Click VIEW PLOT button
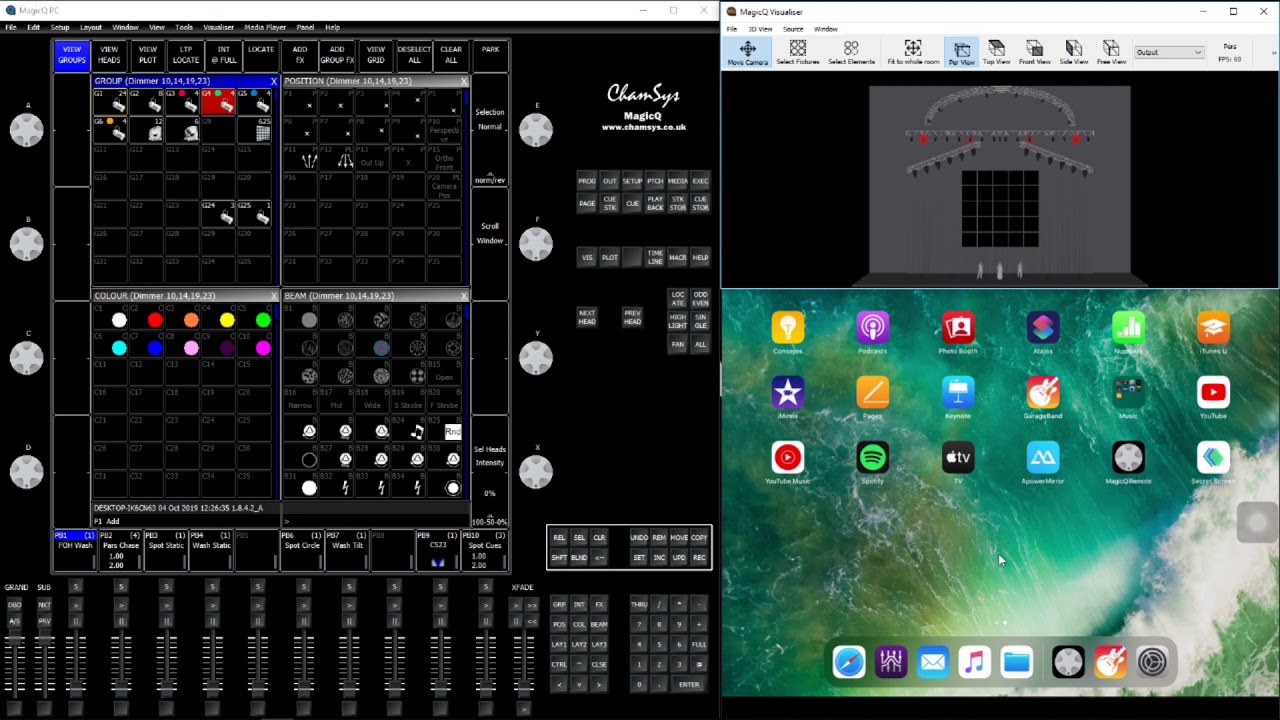This screenshot has height=720, width=1280. 148,54
